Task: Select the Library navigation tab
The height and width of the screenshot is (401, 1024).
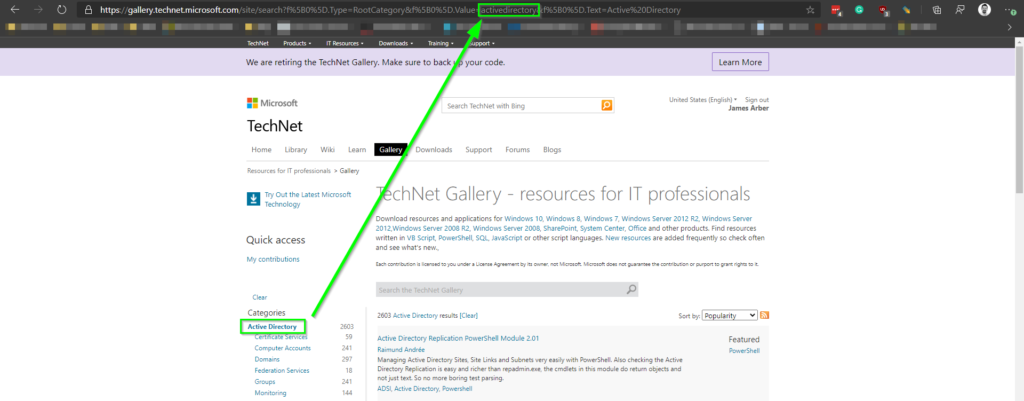Action: pos(296,150)
